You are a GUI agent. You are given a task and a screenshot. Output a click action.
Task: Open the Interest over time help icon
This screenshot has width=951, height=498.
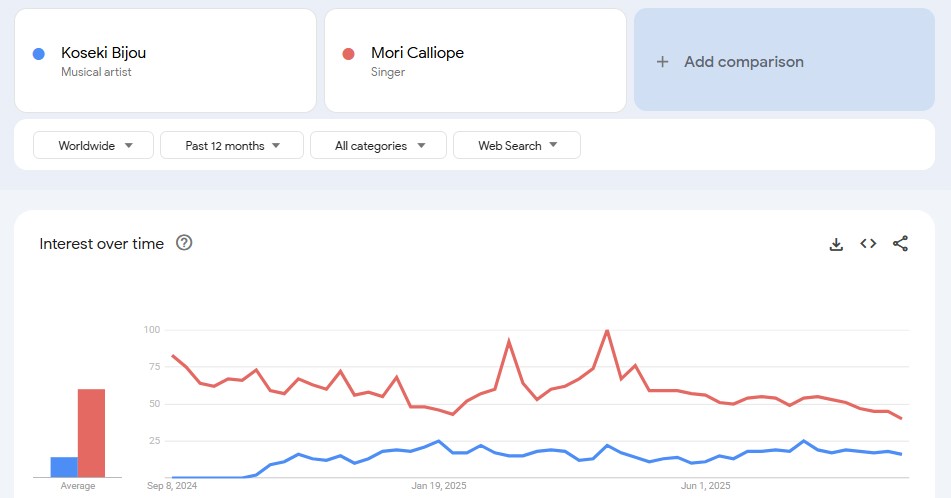pos(184,243)
